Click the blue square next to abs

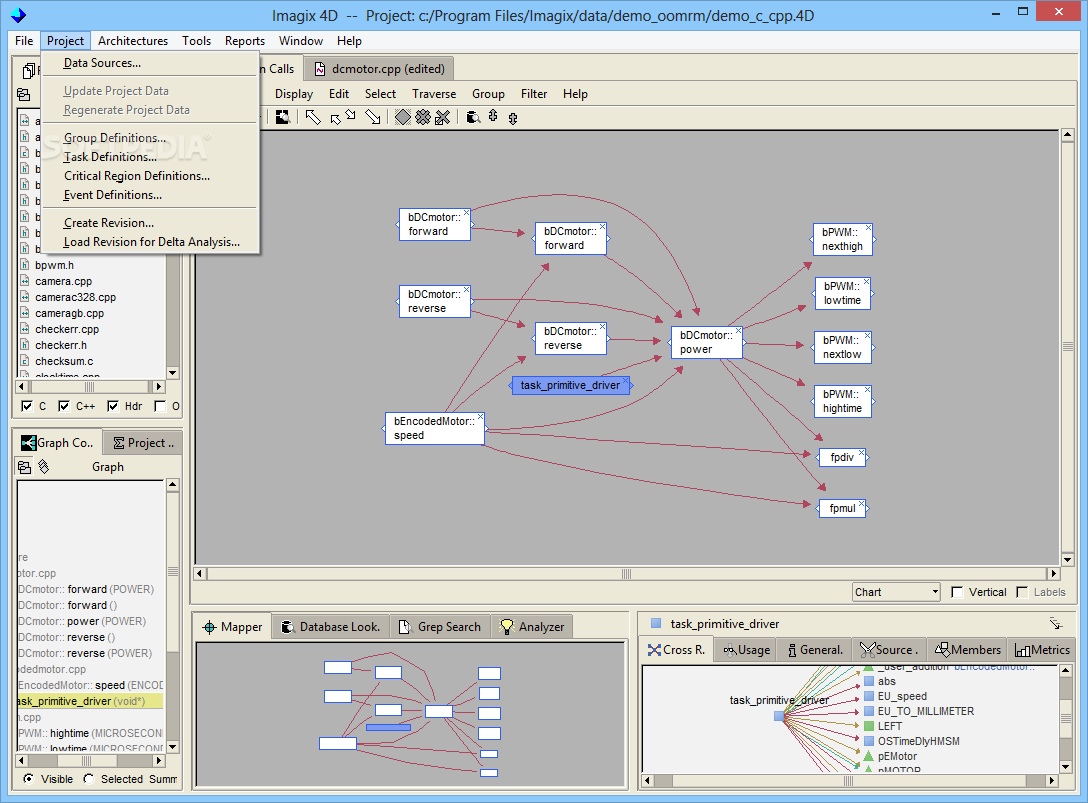(x=869, y=682)
